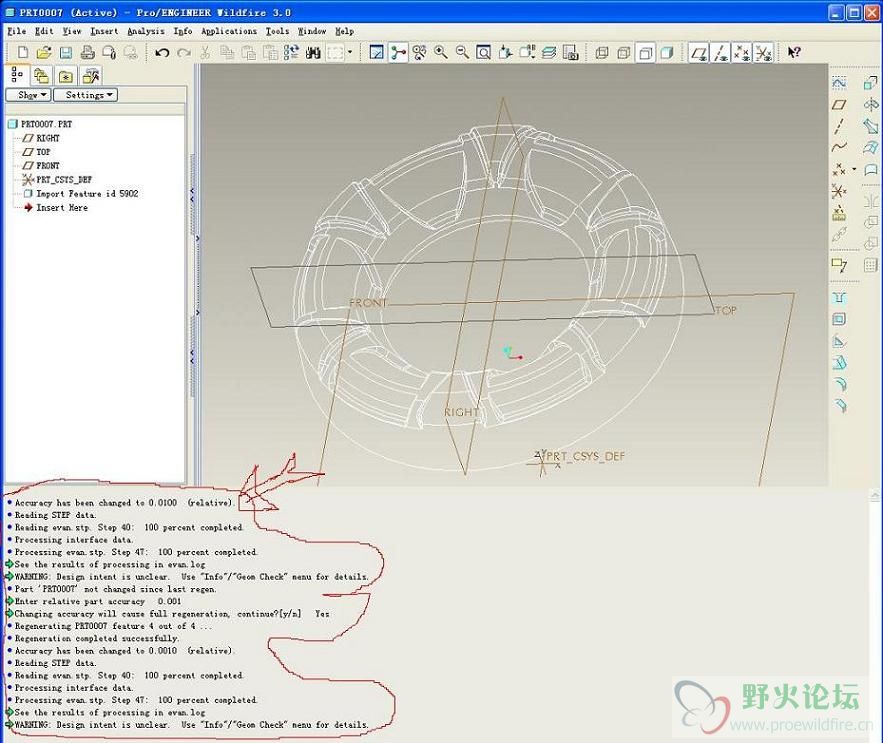The image size is (883, 743).
Task: Repaint the graphics window
Action: point(376,52)
